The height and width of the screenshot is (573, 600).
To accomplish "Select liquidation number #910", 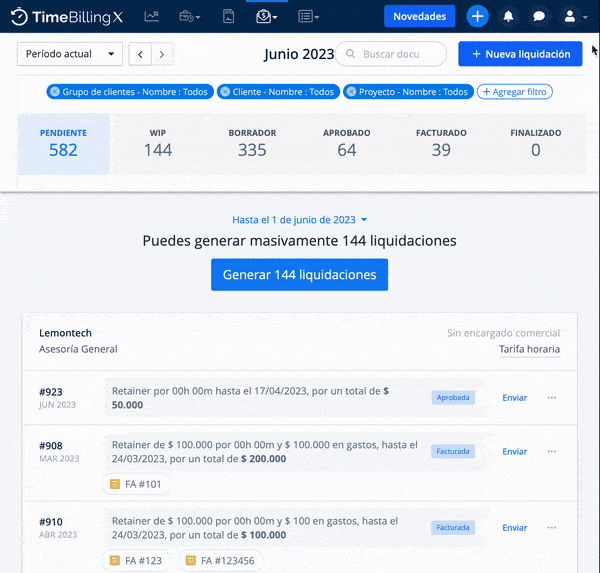I will [x=51, y=522].
